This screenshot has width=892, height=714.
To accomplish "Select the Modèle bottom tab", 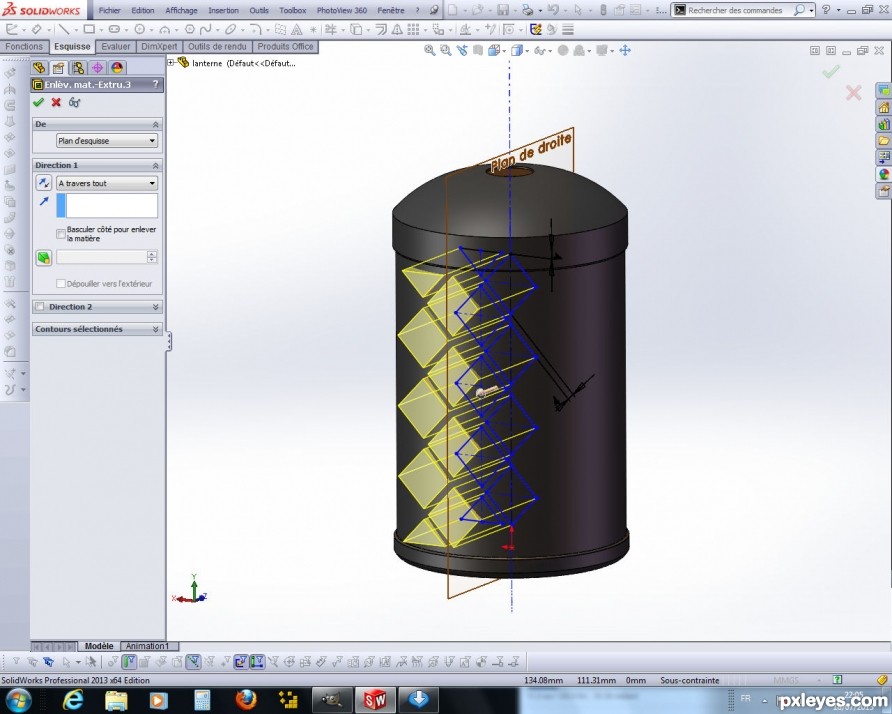I will 99,646.
